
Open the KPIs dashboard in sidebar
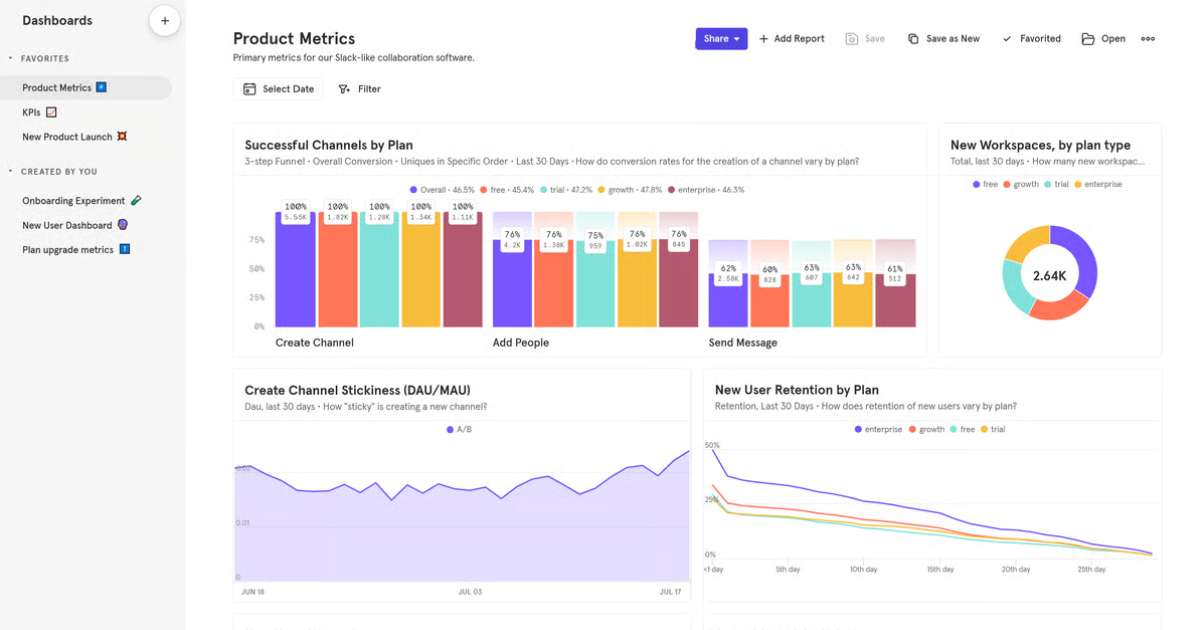click(x=31, y=112)
